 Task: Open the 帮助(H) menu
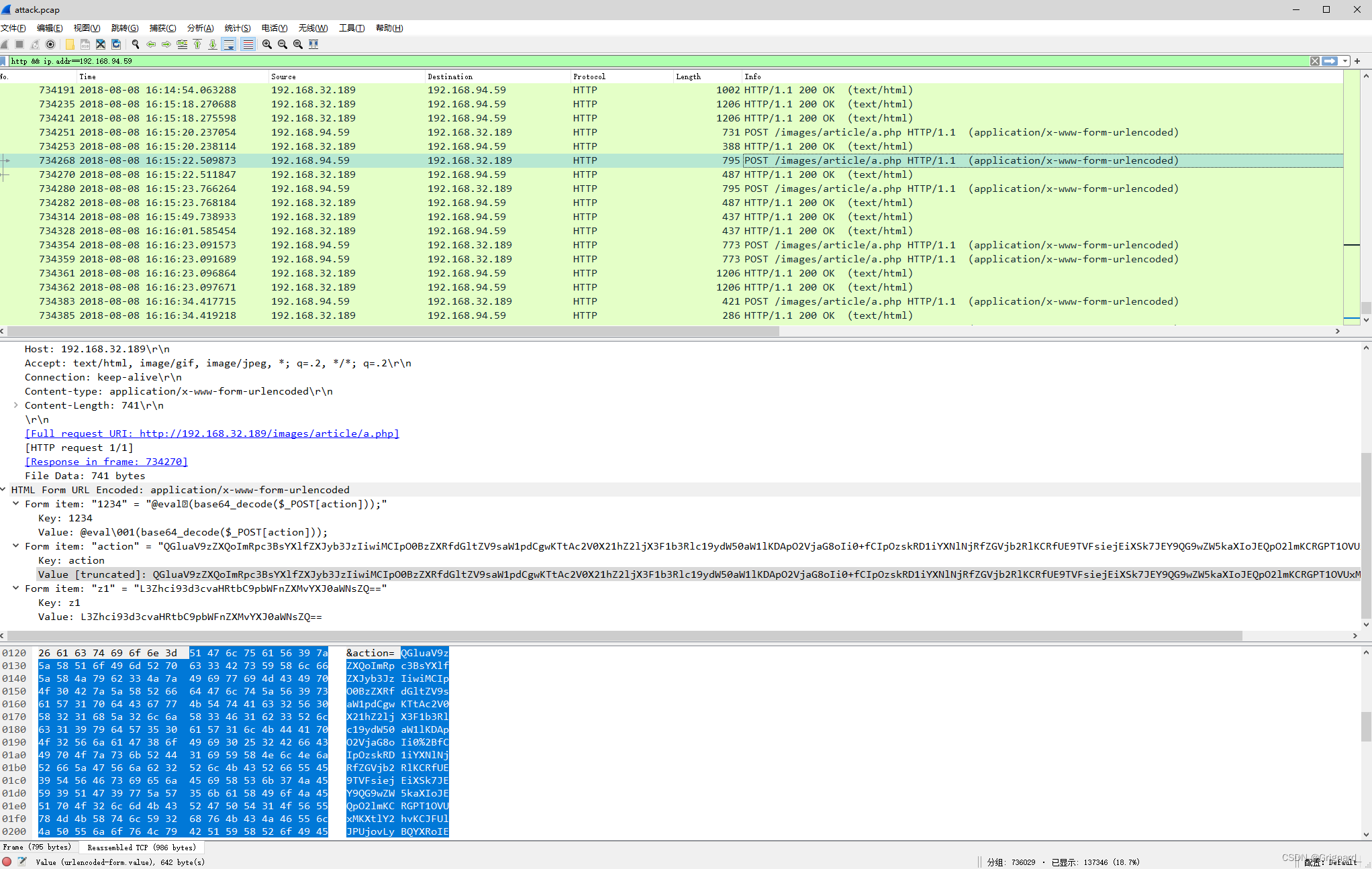point(389,28)
